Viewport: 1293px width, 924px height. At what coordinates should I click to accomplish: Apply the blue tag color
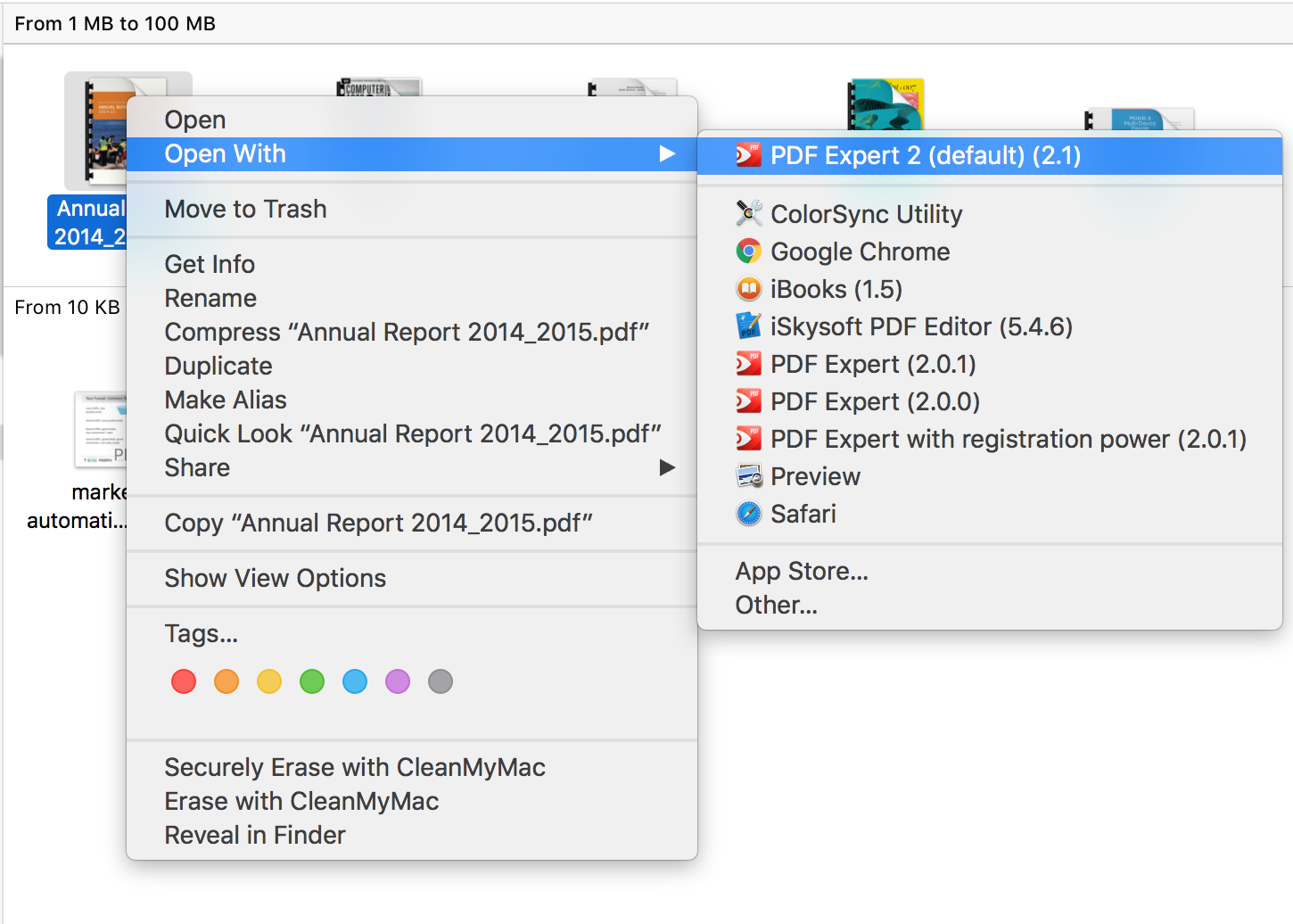pyautogui.click(x=355, y=681)
